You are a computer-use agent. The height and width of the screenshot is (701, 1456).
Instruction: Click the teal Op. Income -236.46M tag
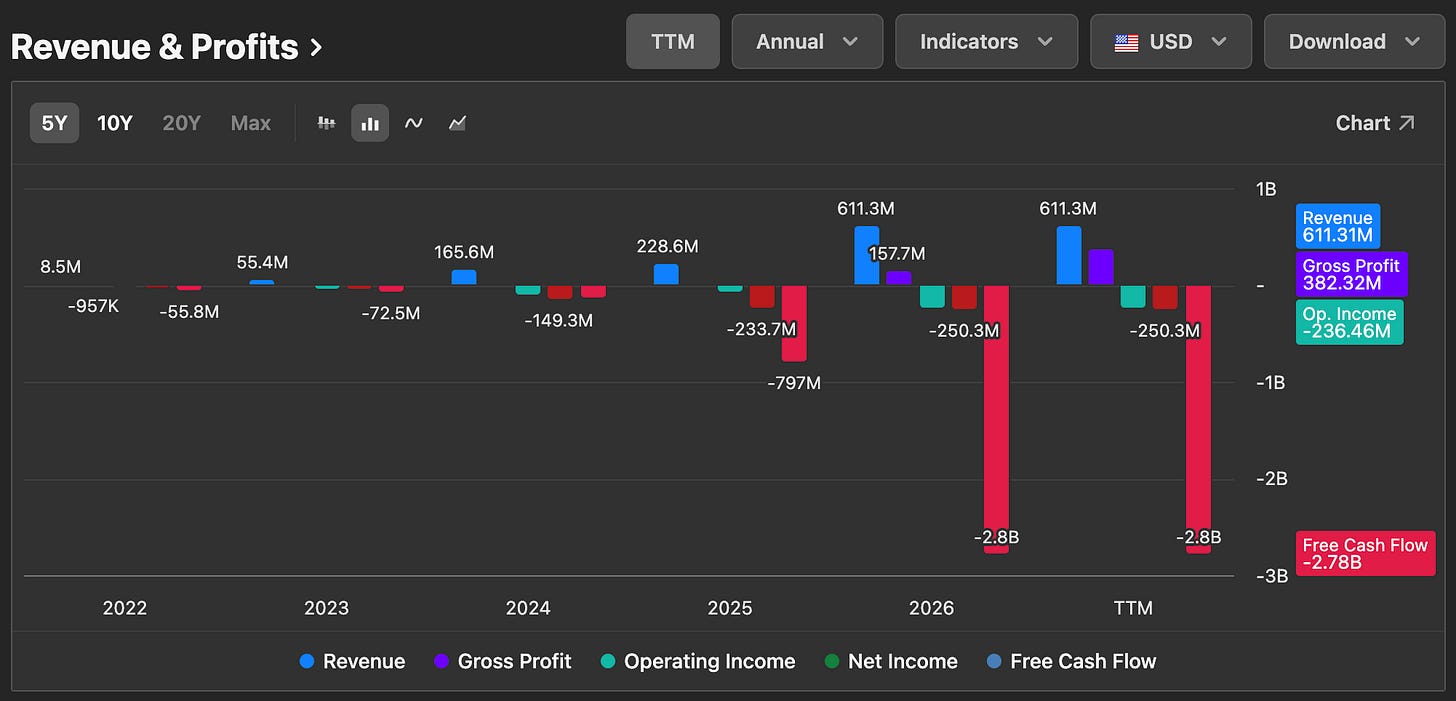click(1350, 322)
